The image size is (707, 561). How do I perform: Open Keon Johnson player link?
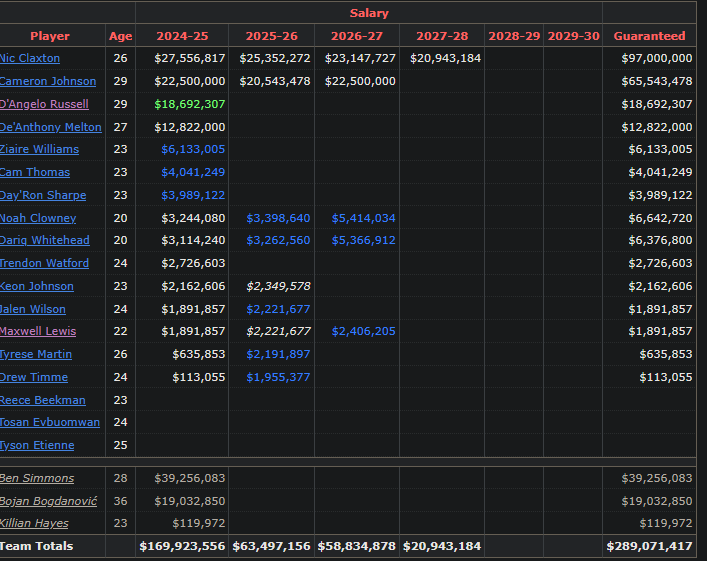pyautogui.click(x=37, y=286)
